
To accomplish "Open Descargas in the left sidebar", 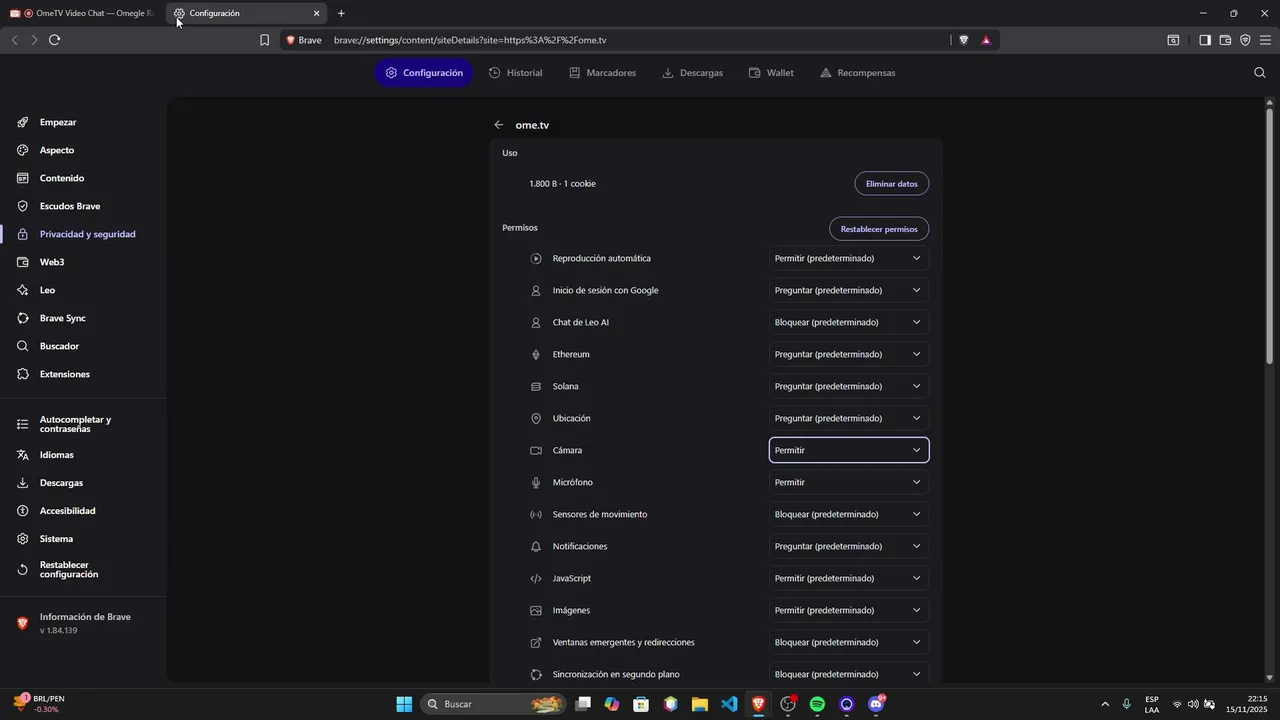I will point(61,483).
